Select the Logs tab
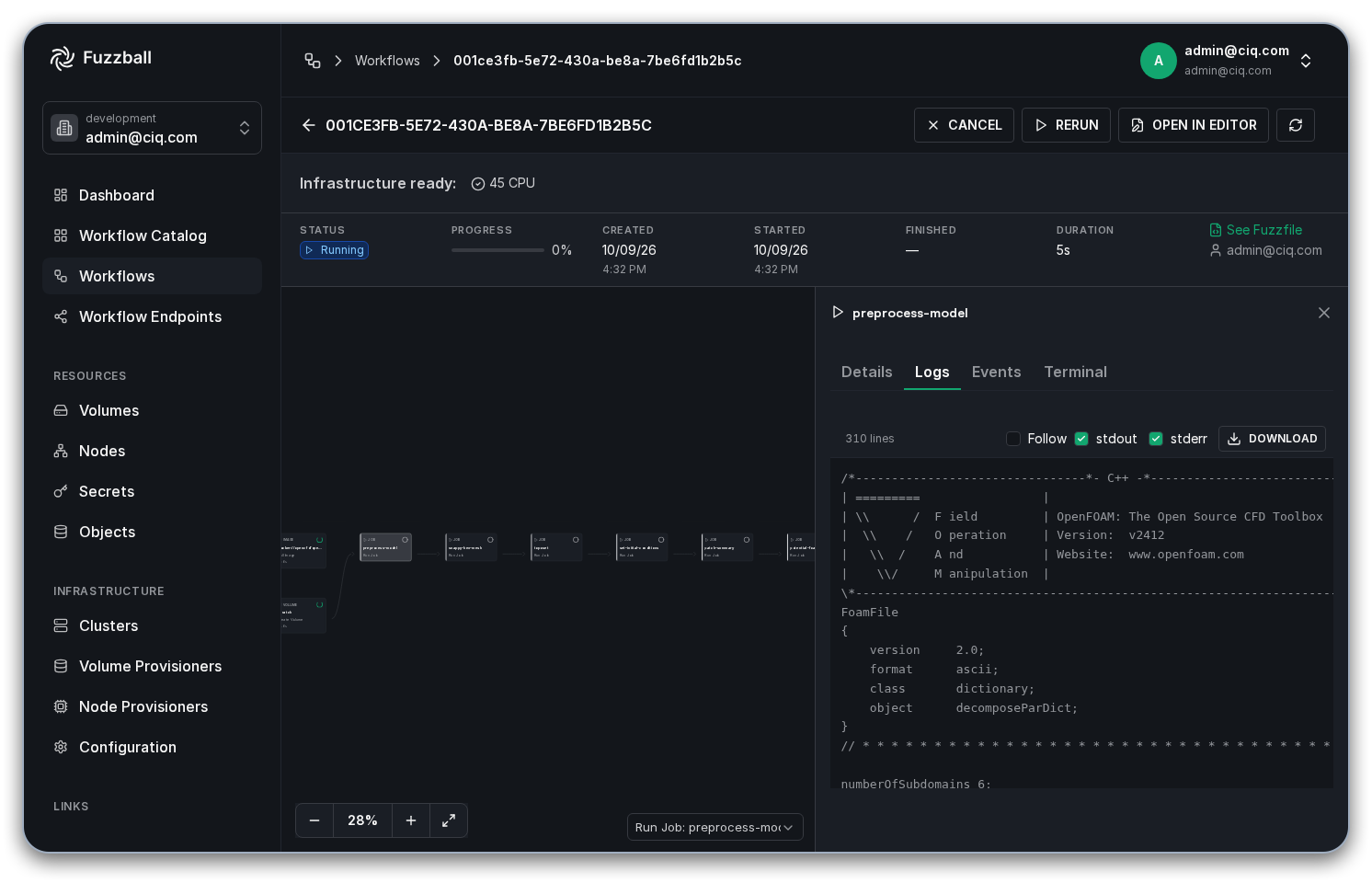The image size is (1372, 883). tap(932, 372)
